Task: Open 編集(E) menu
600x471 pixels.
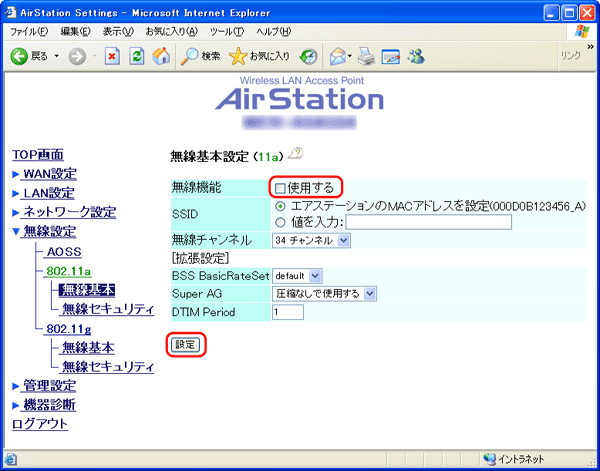Action: [75, 32]
